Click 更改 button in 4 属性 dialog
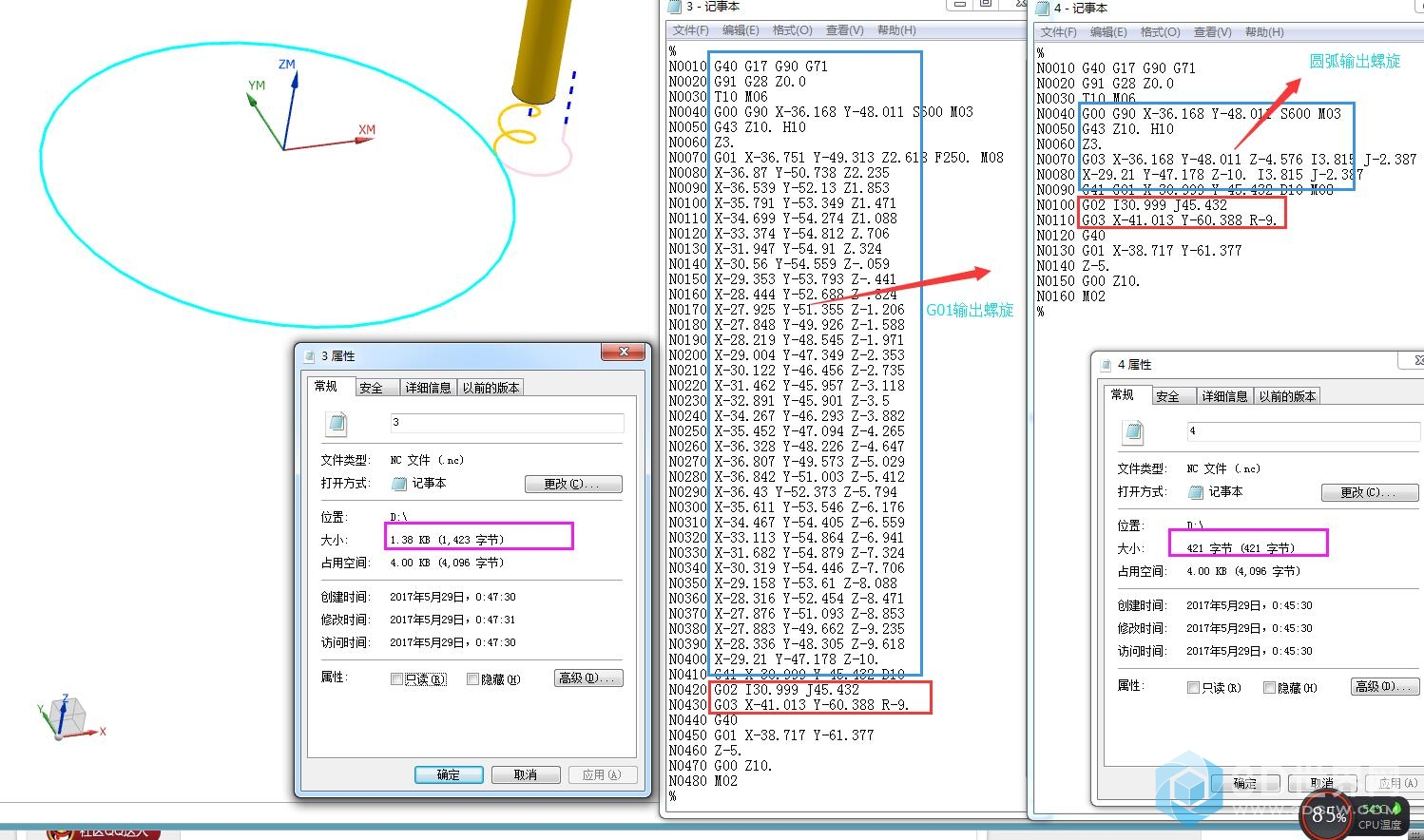 pyautogui.click(x=1370, y=492)
